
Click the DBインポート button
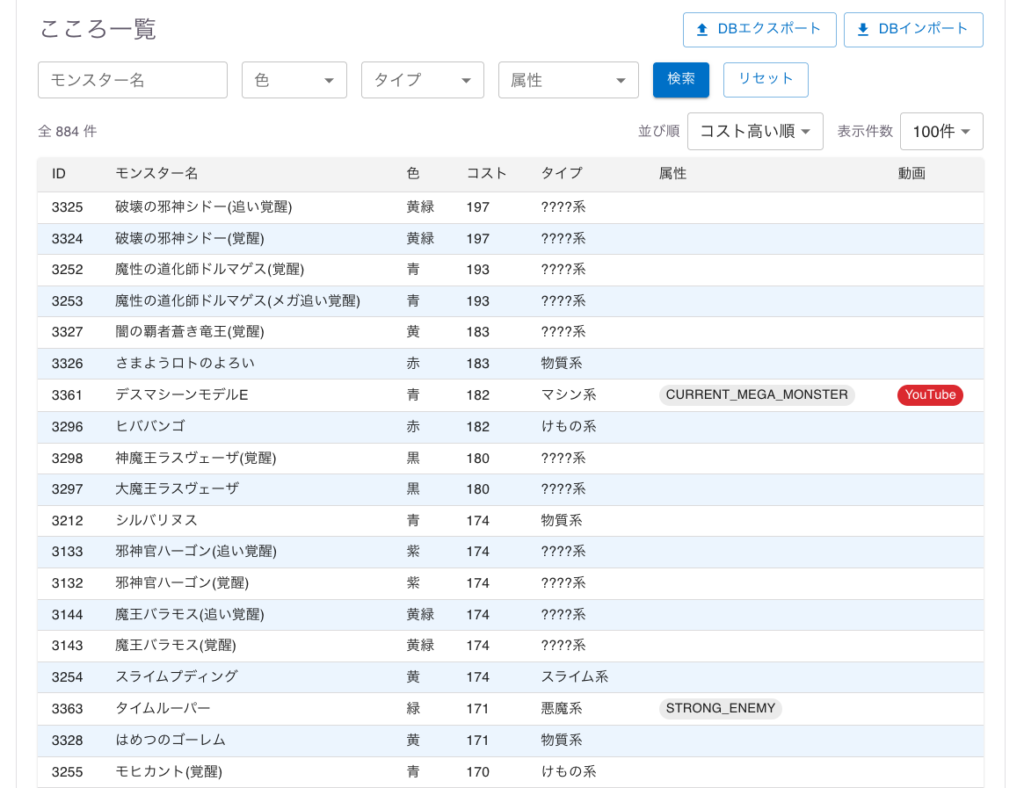click(913, 29)
